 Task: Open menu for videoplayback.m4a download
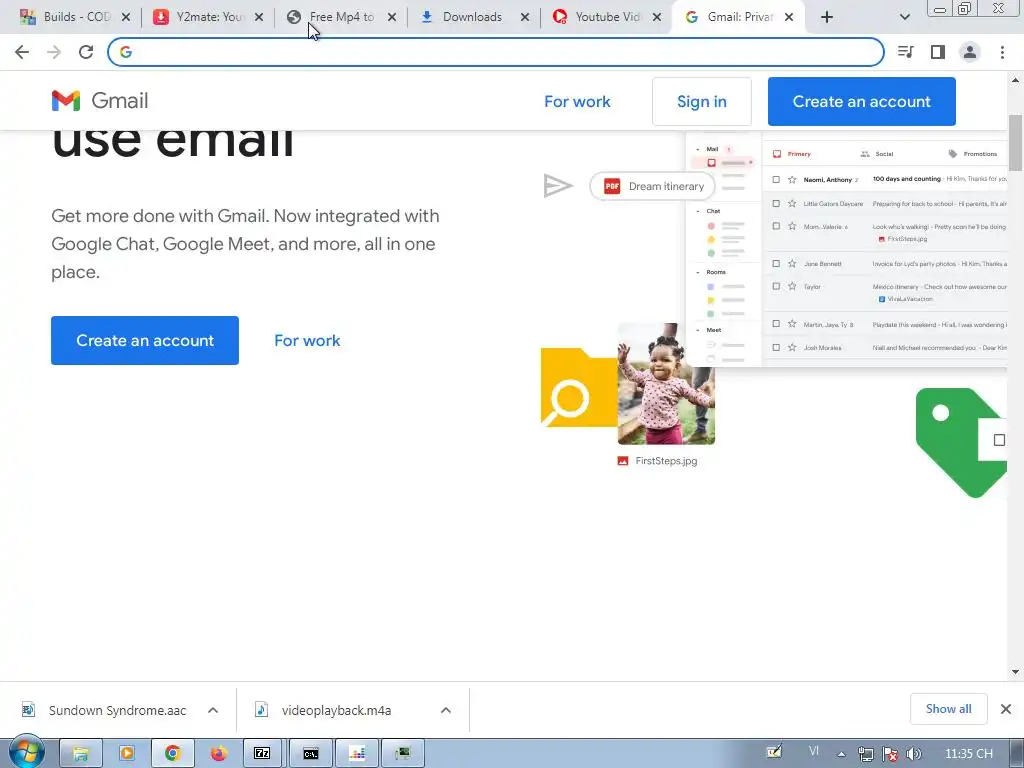point(446,711)
